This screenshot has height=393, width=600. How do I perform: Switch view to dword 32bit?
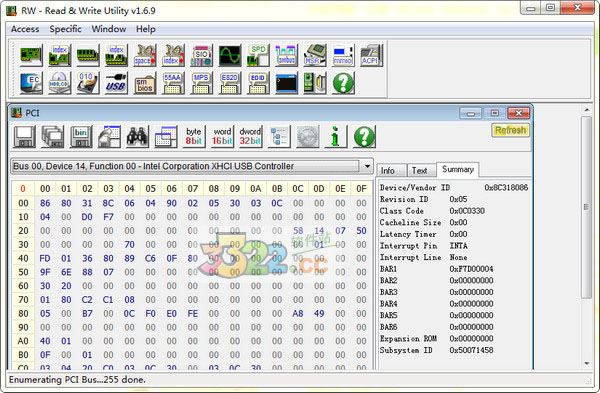tap(250, 137)
